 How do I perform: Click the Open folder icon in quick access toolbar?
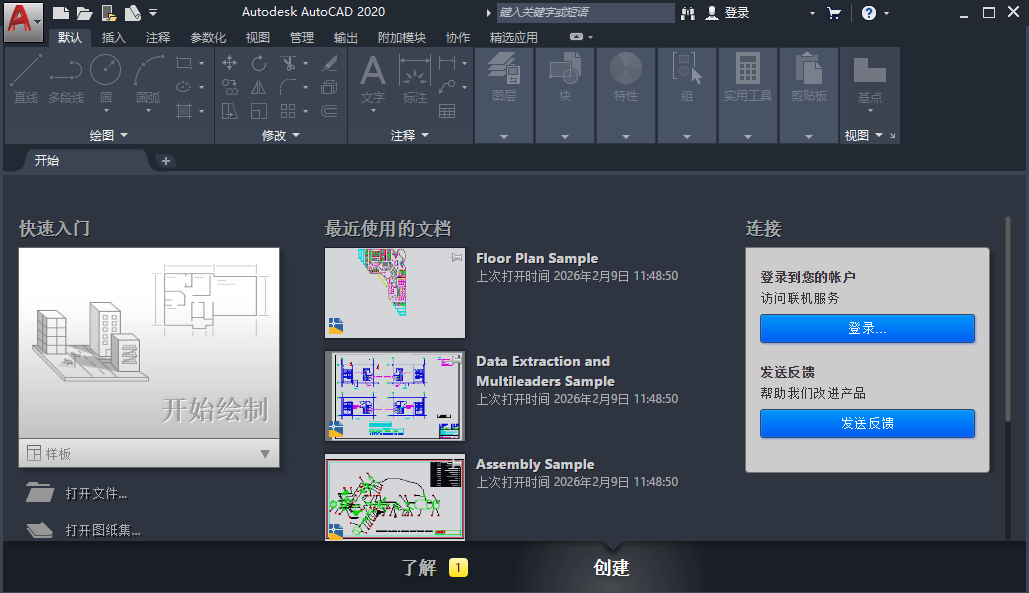(84, 13)
